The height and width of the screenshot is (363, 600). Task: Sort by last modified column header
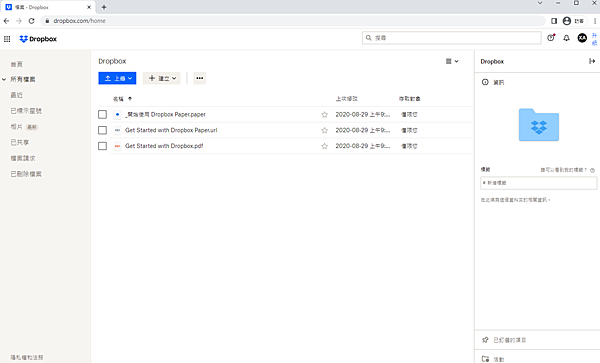pyautogui.click(x=347, y=99)
